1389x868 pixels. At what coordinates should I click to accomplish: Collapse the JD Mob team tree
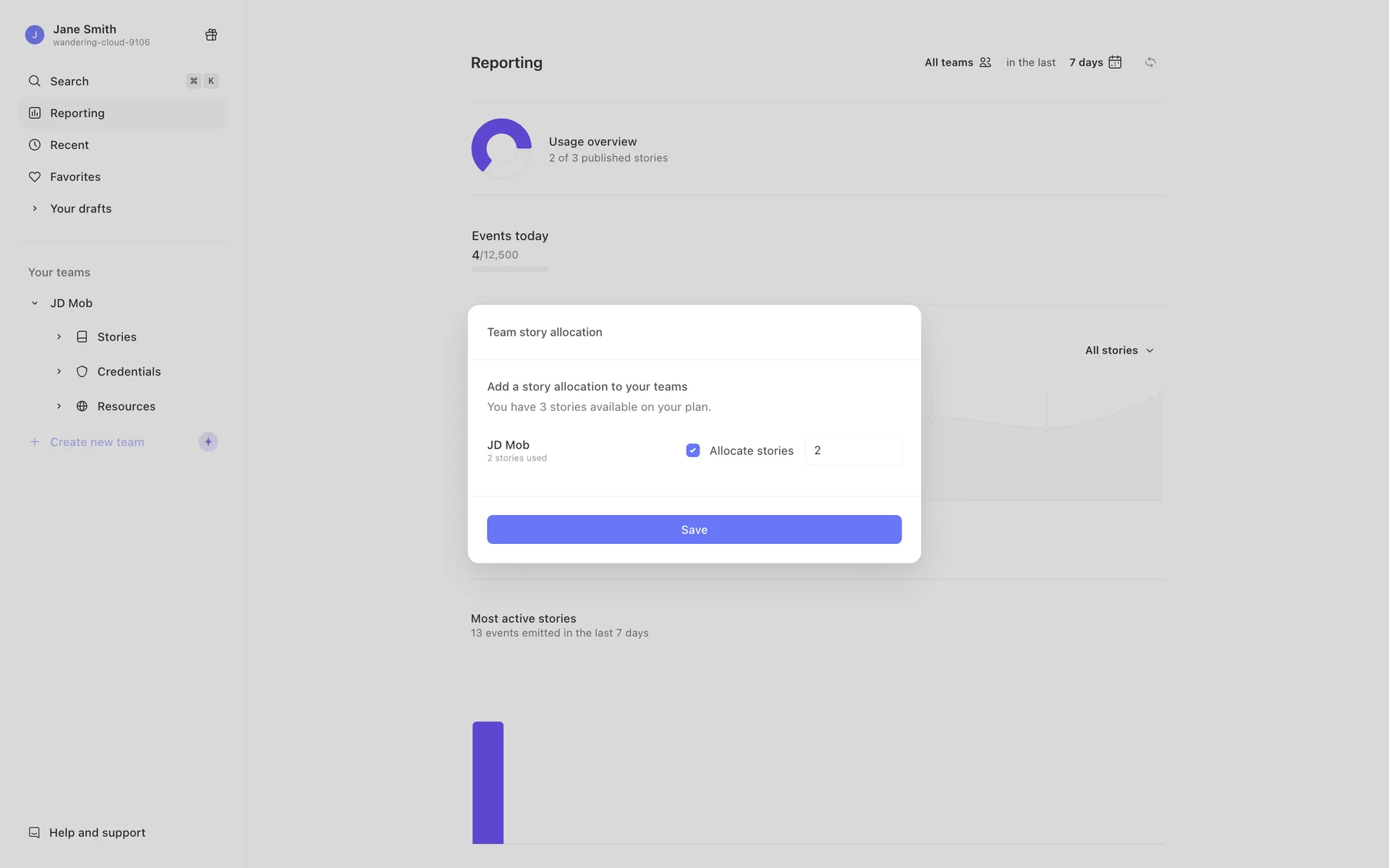pyautogui.click(x=35, y=304)
